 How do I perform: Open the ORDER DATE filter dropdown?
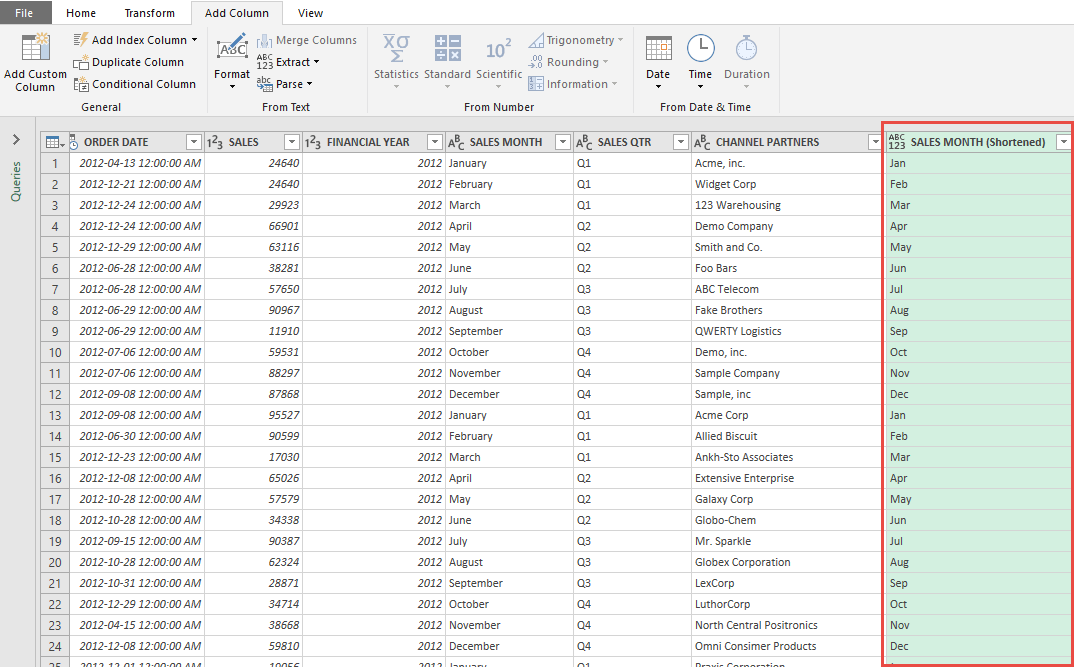pyautogui.click(x=194, y=142)
